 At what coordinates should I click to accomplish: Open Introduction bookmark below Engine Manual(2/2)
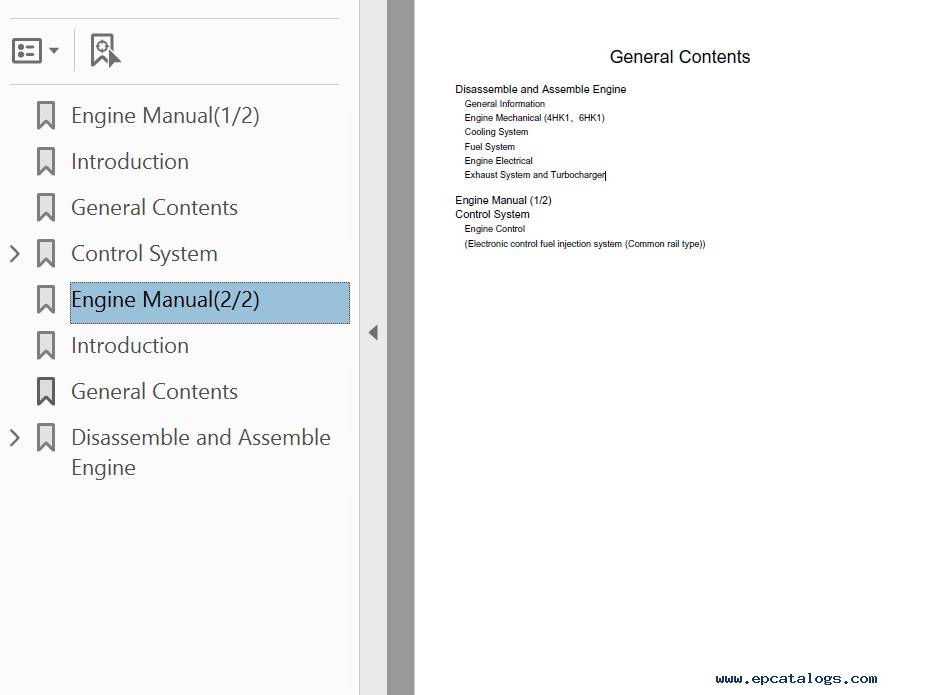click(x=130, y=346)
